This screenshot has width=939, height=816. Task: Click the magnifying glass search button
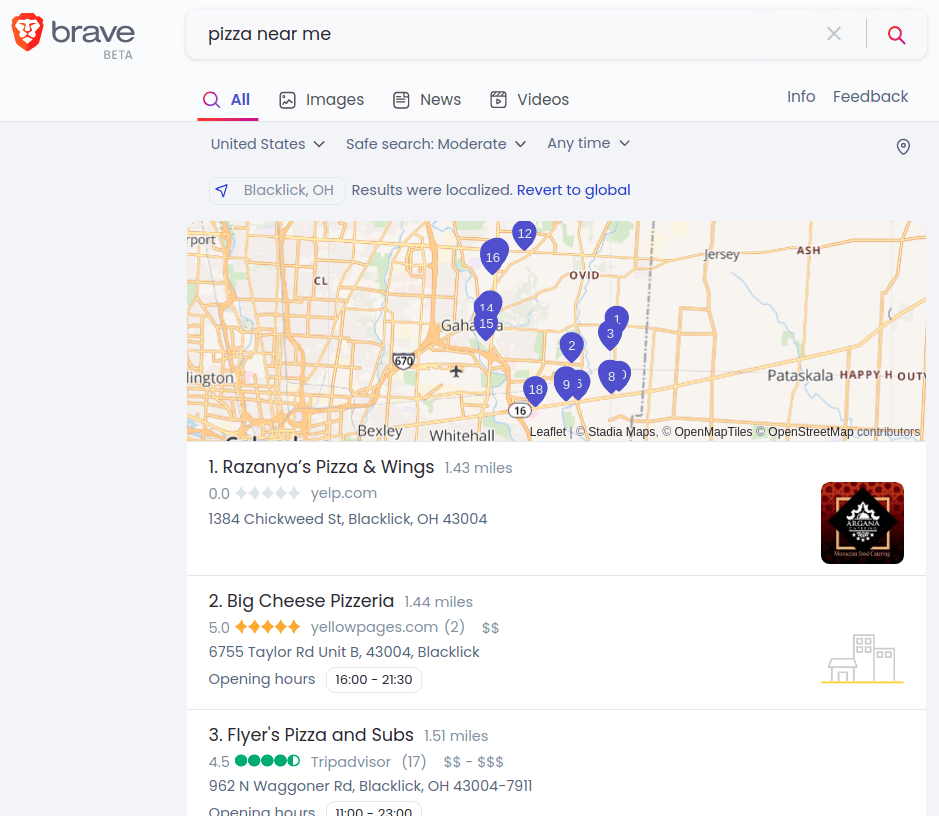tap(896, 34)
